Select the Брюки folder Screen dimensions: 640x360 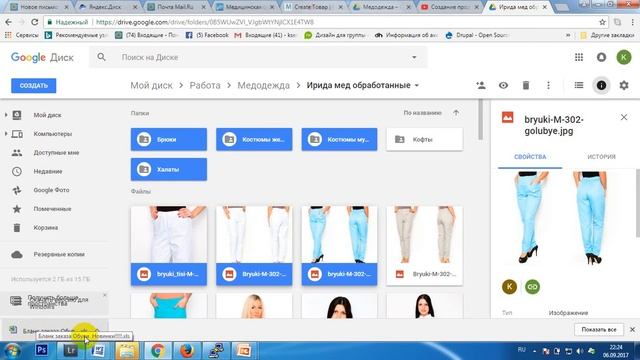tap(169, 139)
